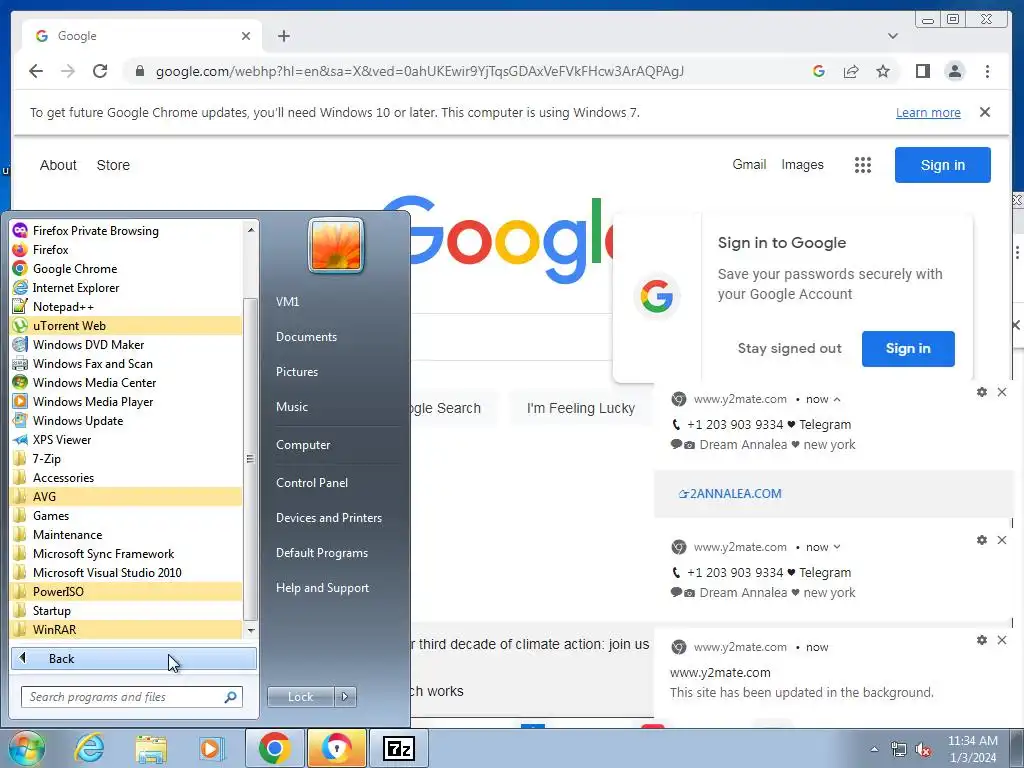Open the Chrome profile avatar

pyautogui.click(x=955, y=71)
